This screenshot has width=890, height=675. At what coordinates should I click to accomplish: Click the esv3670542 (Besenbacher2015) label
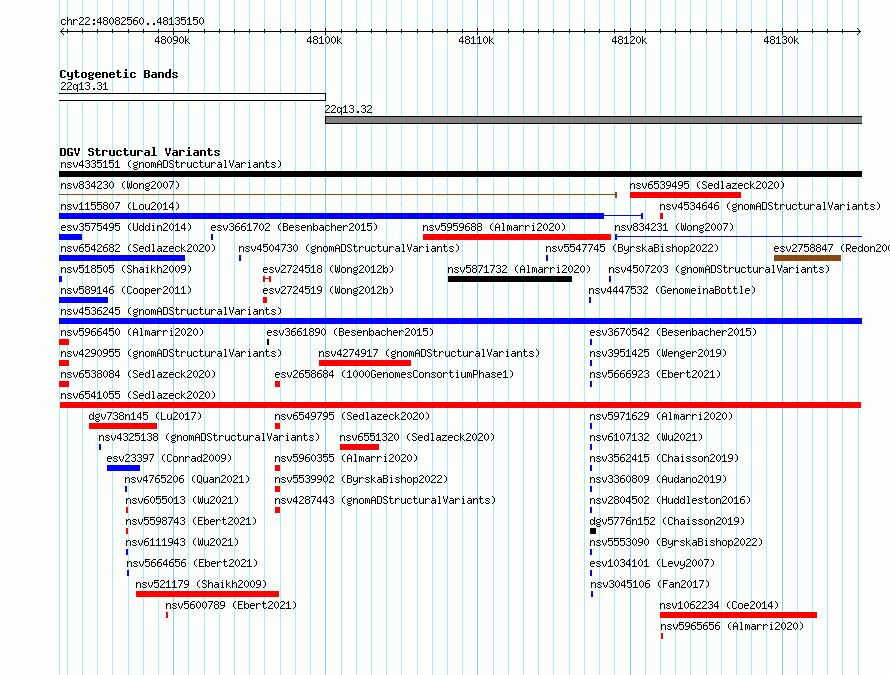tap(673, 332)
